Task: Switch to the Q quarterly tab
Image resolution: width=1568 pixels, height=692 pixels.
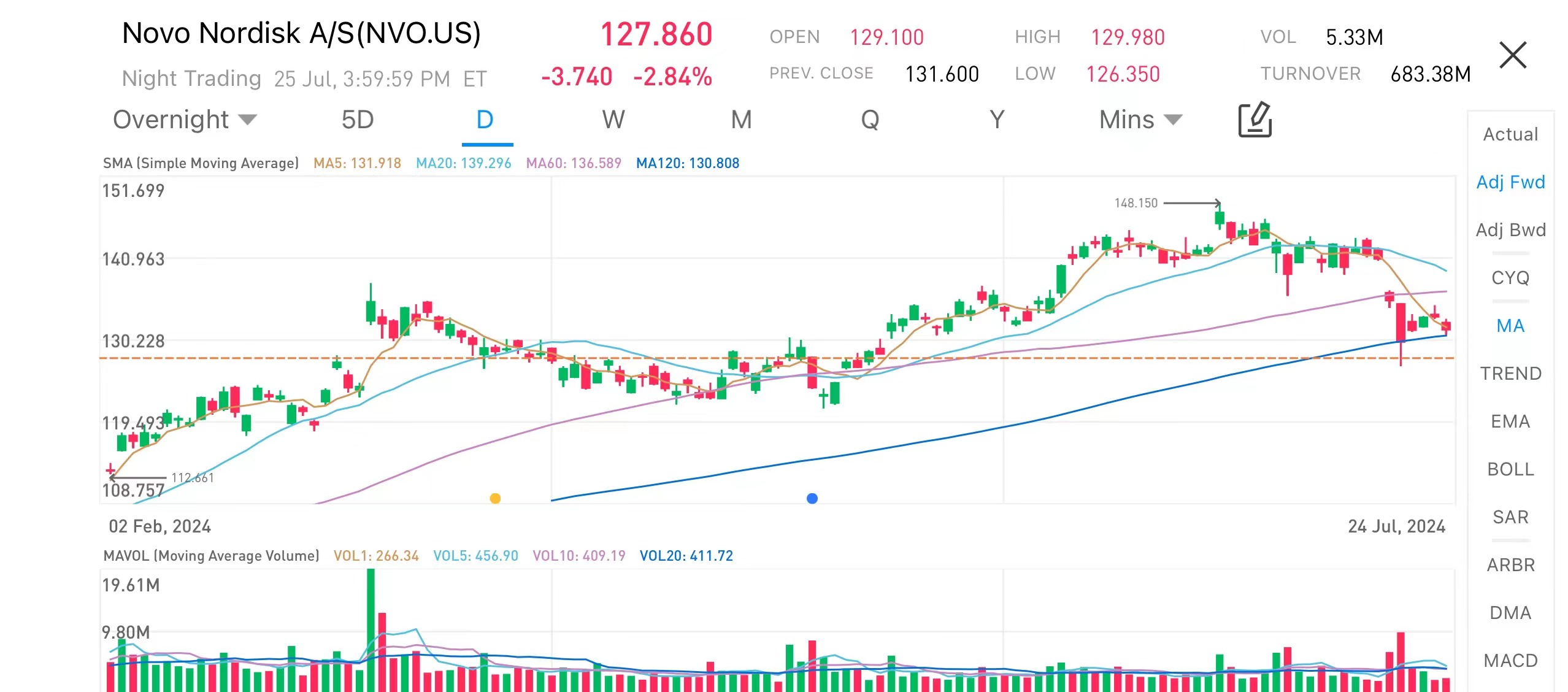Action: point(870,120)
